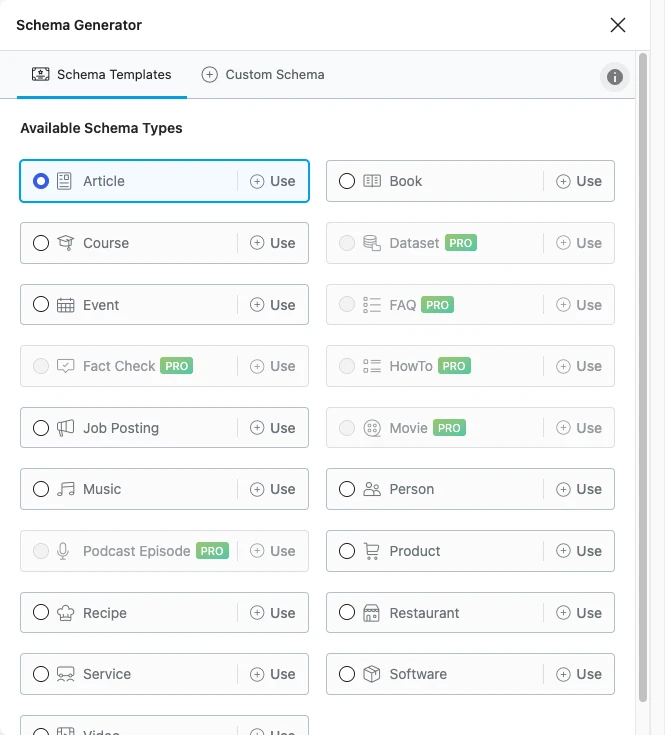Use the Course schema
Viewport: 665px width, 735px height.
[273, 243]
